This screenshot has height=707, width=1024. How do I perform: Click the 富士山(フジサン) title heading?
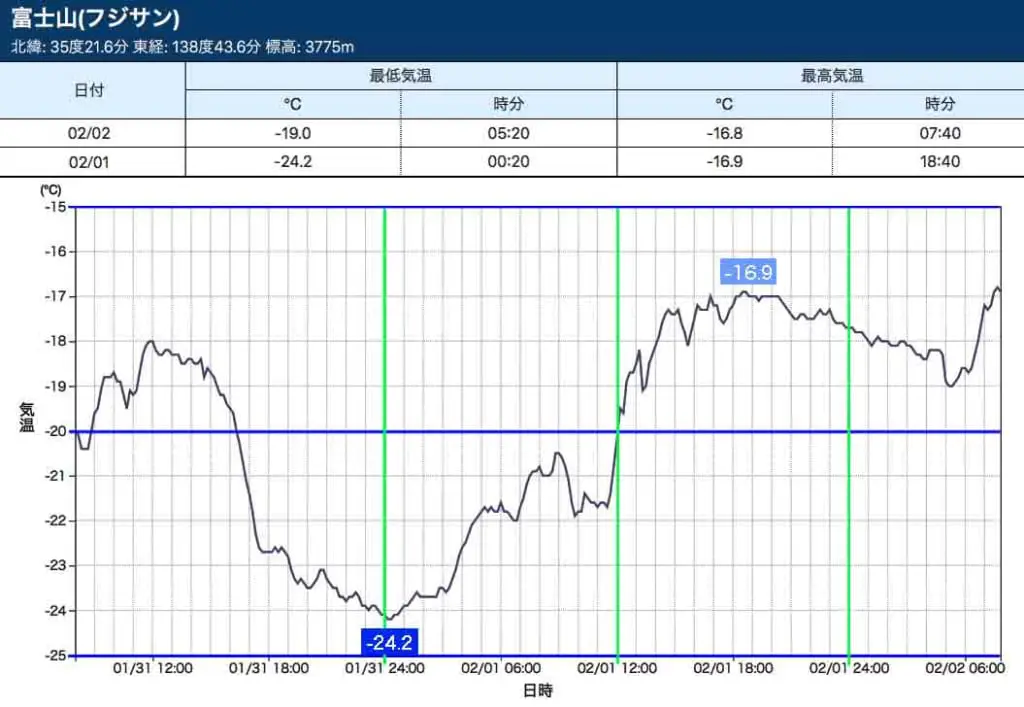click(95, 18)
